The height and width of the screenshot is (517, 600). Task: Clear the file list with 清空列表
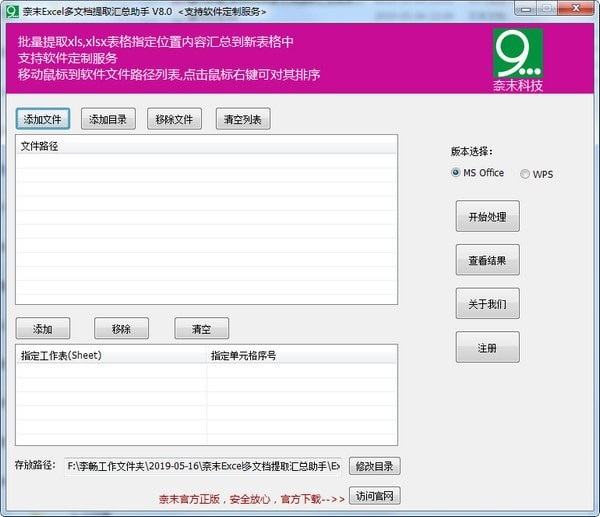[242, 119]
